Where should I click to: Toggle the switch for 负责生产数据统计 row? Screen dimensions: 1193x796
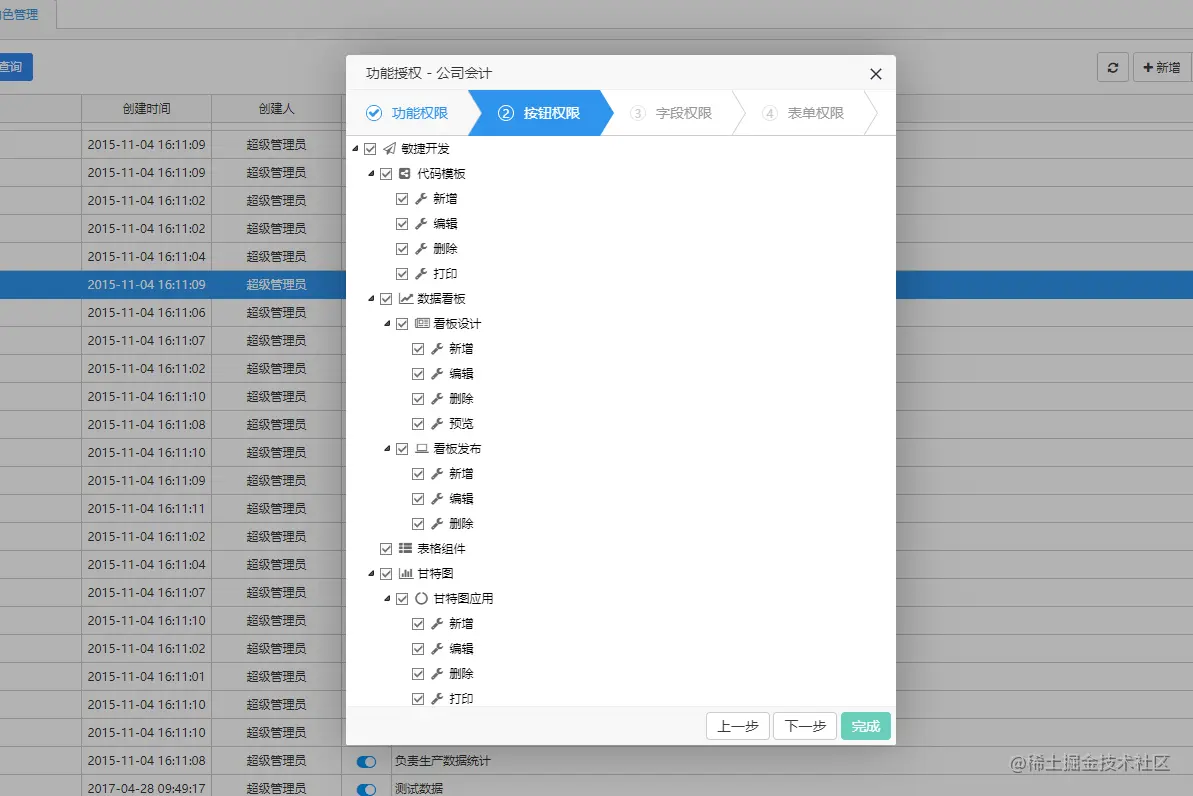click(x=366, y=762)
